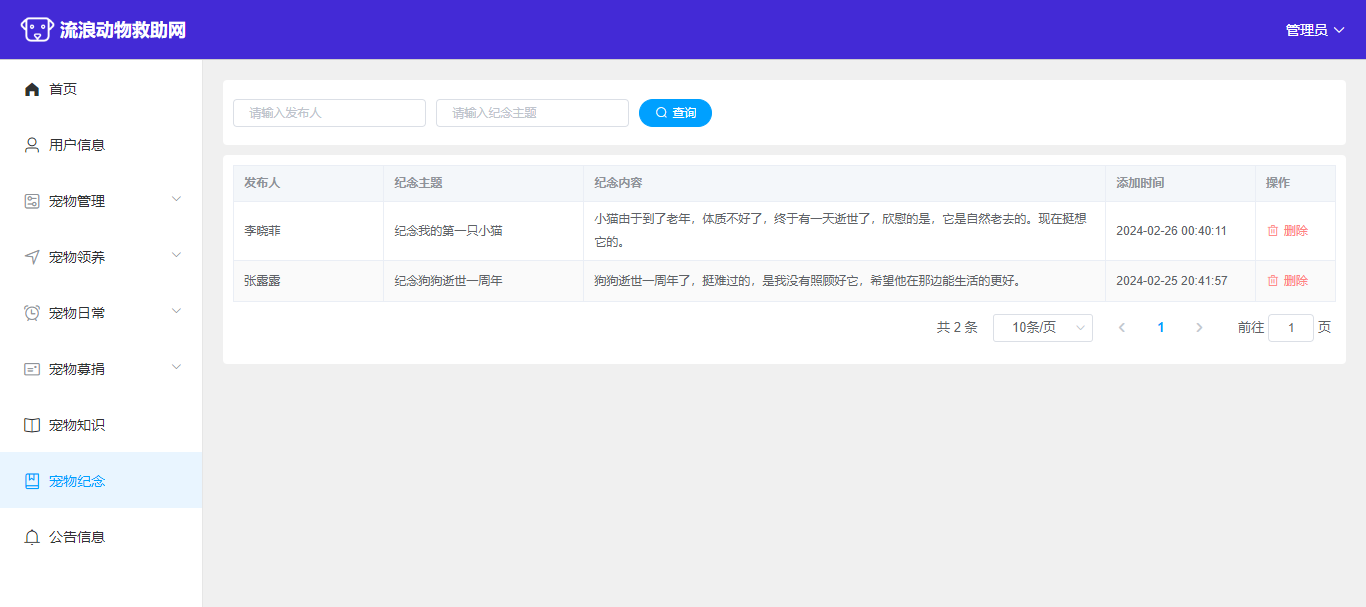Go to 用户信息 in the sidebar

(x=77, y=145)
